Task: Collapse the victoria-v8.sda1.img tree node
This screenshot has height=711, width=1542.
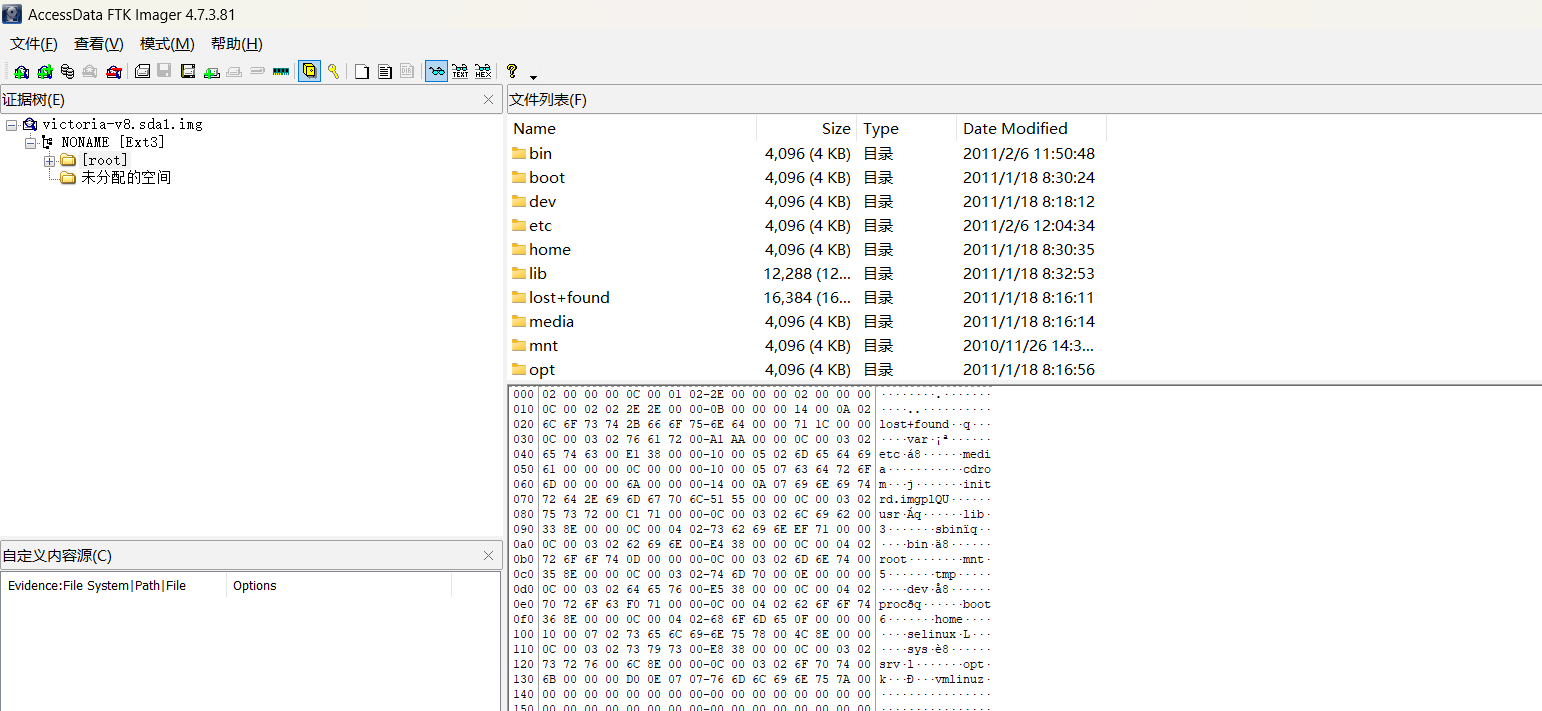Action: 11,125
